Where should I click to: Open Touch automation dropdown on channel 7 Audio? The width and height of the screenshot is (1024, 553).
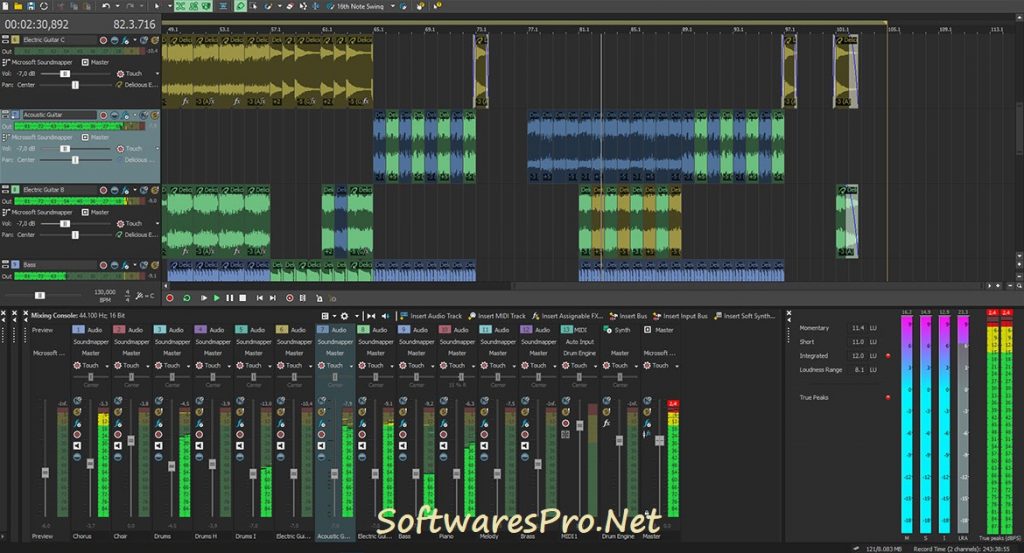(351, 366)
